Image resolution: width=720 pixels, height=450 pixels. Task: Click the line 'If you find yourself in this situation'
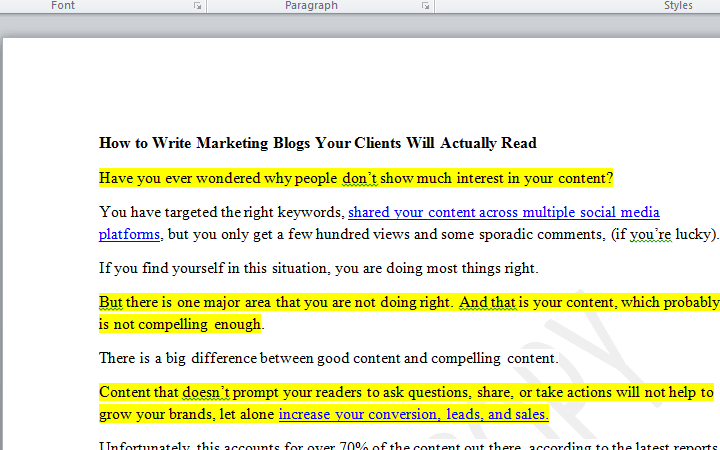319,268
